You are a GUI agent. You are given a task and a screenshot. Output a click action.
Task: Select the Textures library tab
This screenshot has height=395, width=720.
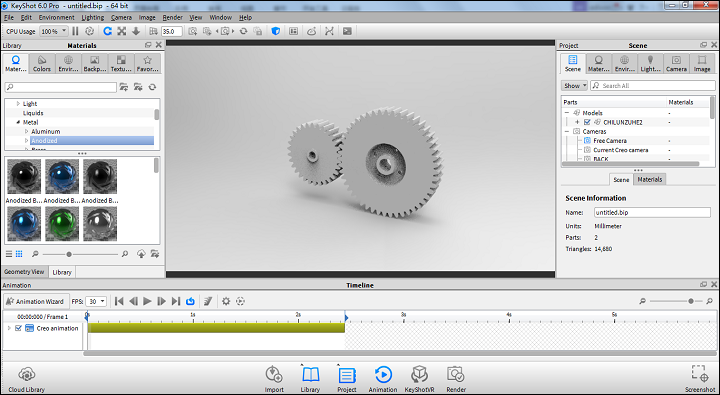121,63
